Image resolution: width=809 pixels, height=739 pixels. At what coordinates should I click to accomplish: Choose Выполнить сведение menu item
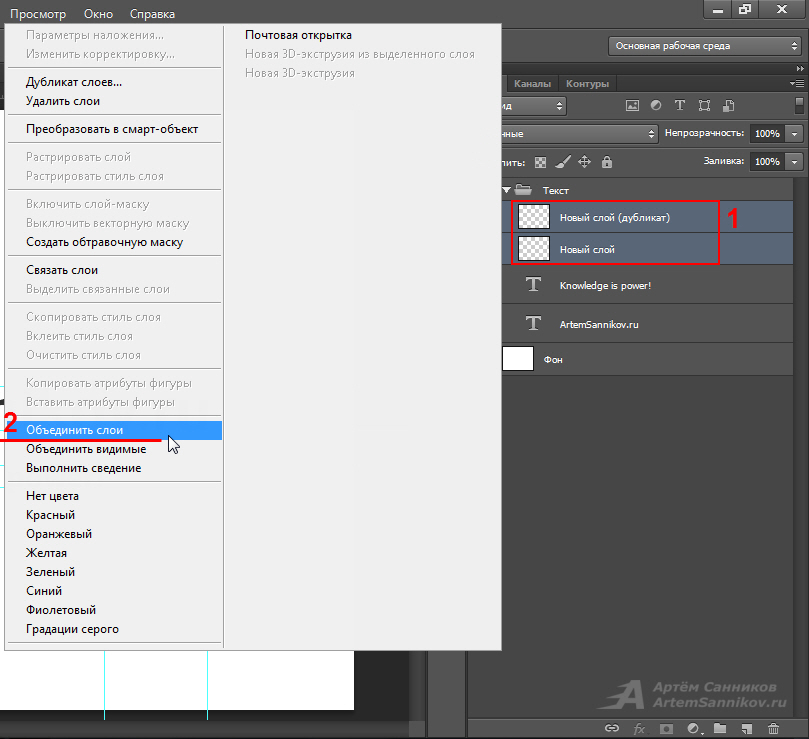(x=114, y=468)
